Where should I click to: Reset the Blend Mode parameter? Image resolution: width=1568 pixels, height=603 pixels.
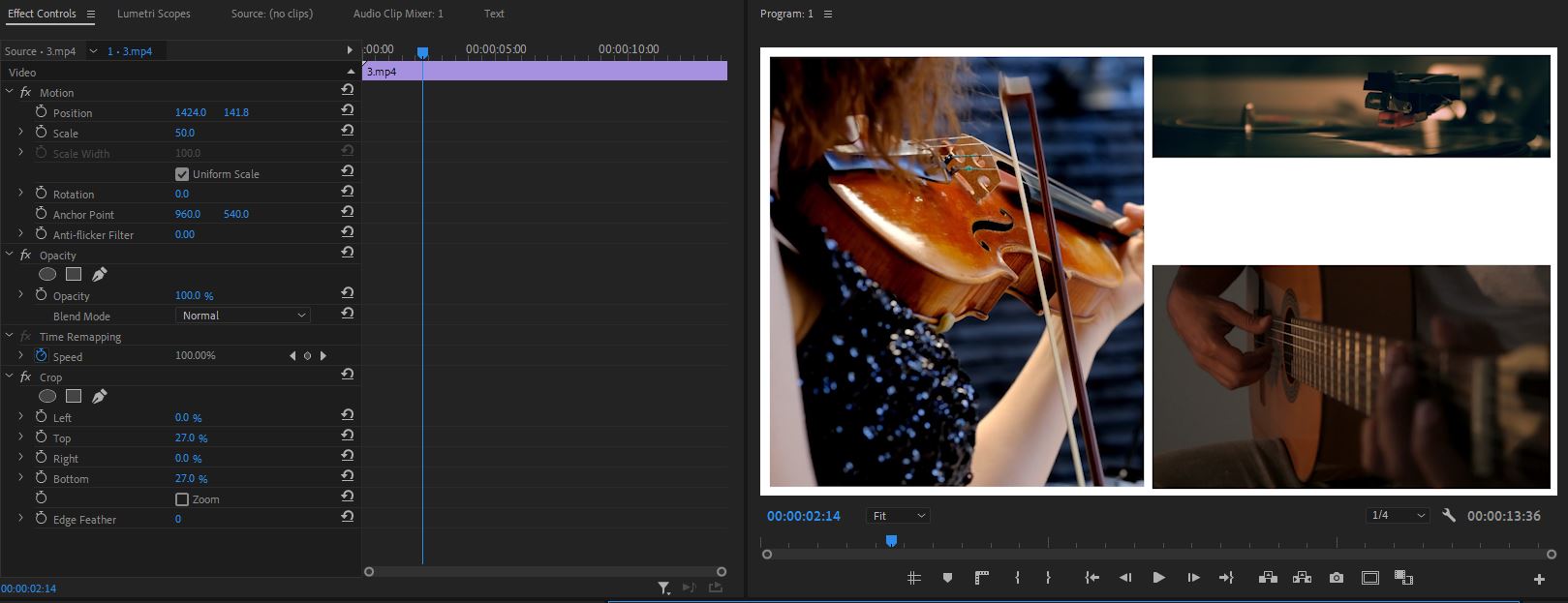coord(347,314)
